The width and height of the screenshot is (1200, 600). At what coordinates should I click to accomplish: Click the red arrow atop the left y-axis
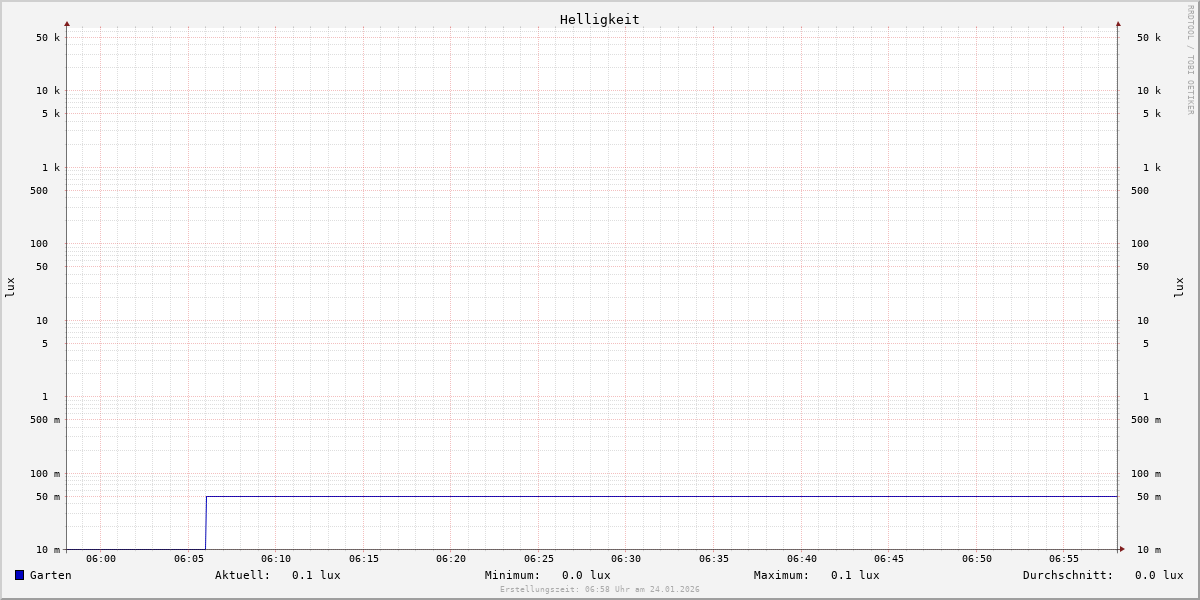[67, 23]
